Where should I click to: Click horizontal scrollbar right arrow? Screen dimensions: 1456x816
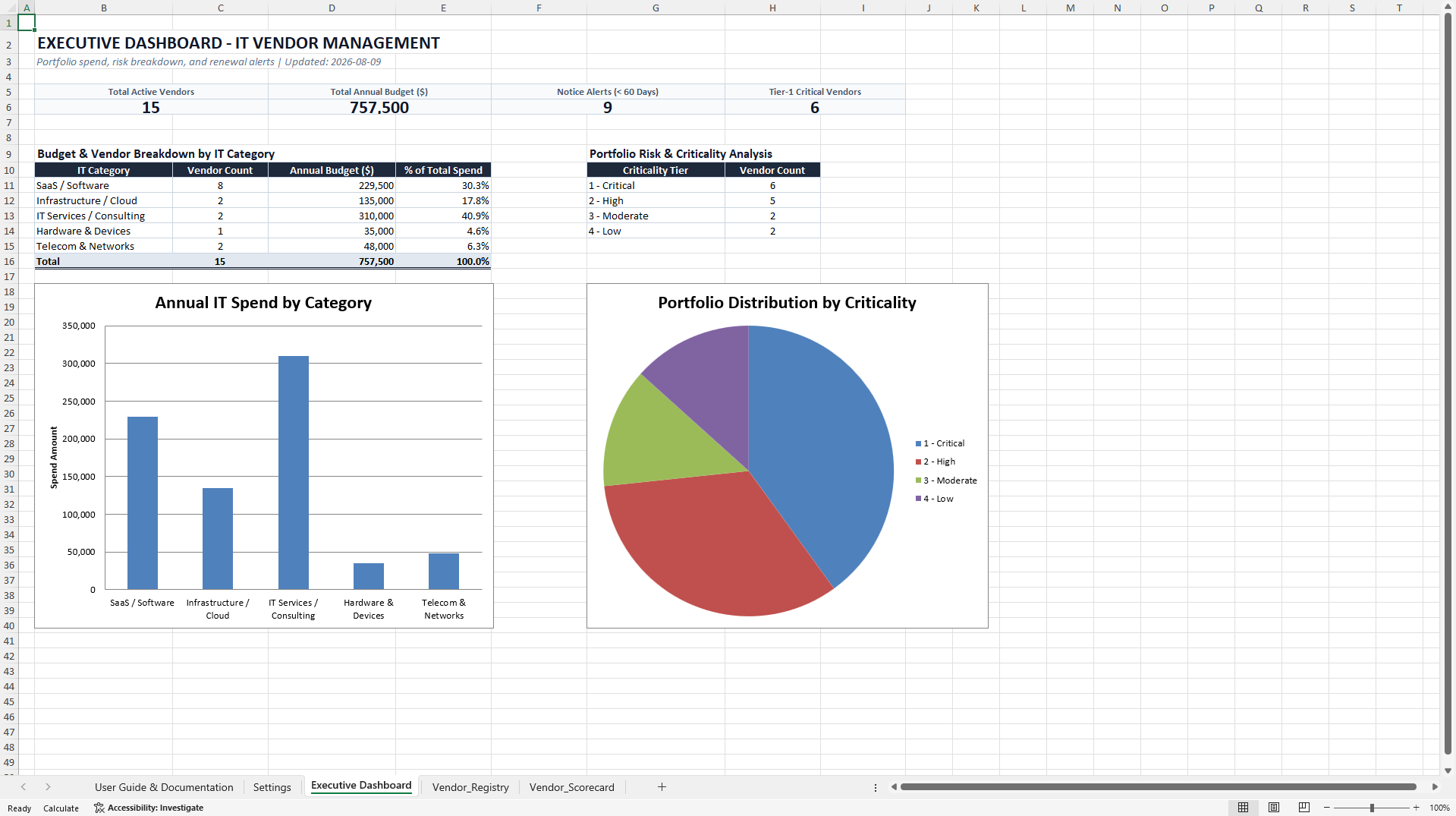pos(1435,787)
